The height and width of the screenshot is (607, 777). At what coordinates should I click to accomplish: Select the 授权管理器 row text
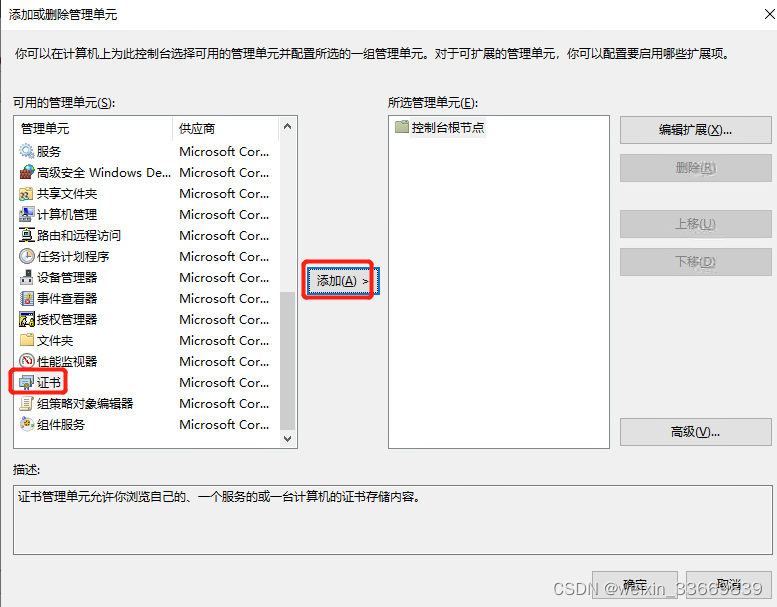point(67,320)
